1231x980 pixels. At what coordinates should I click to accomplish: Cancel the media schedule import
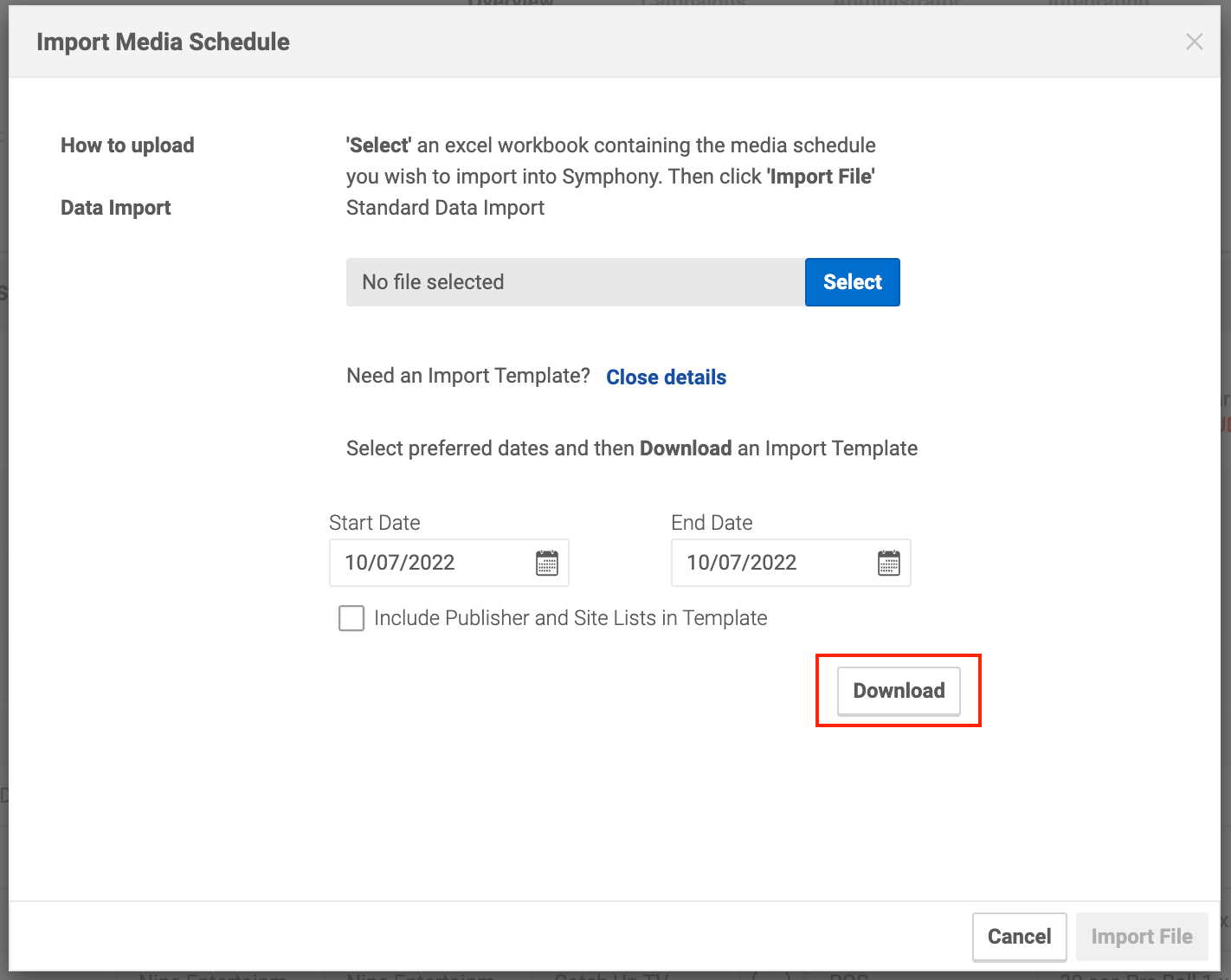point(1019,937)
